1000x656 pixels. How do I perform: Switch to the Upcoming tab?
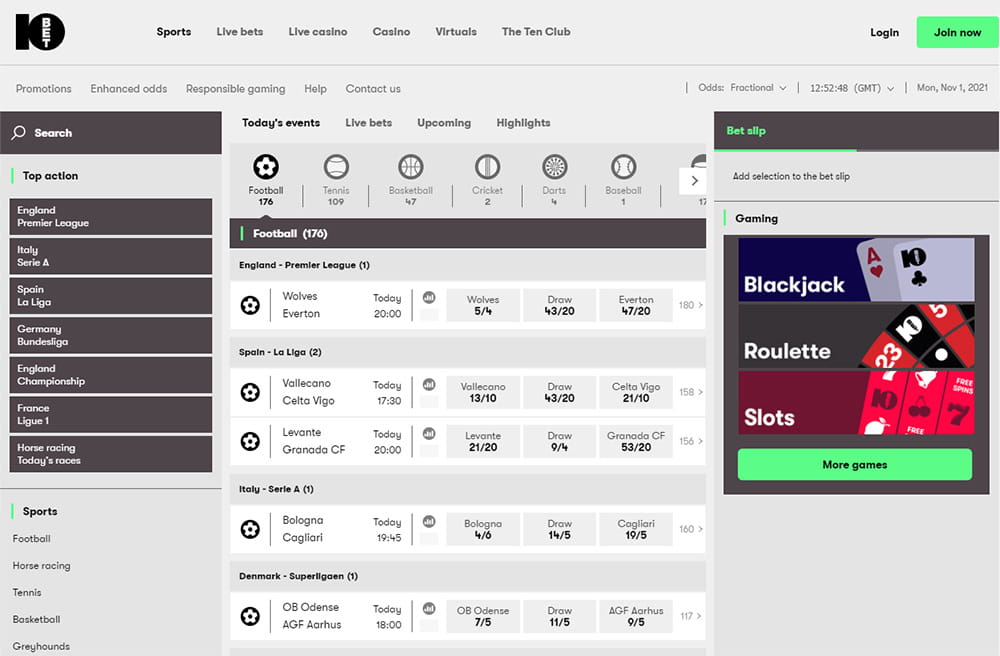[x=444, y=123]
